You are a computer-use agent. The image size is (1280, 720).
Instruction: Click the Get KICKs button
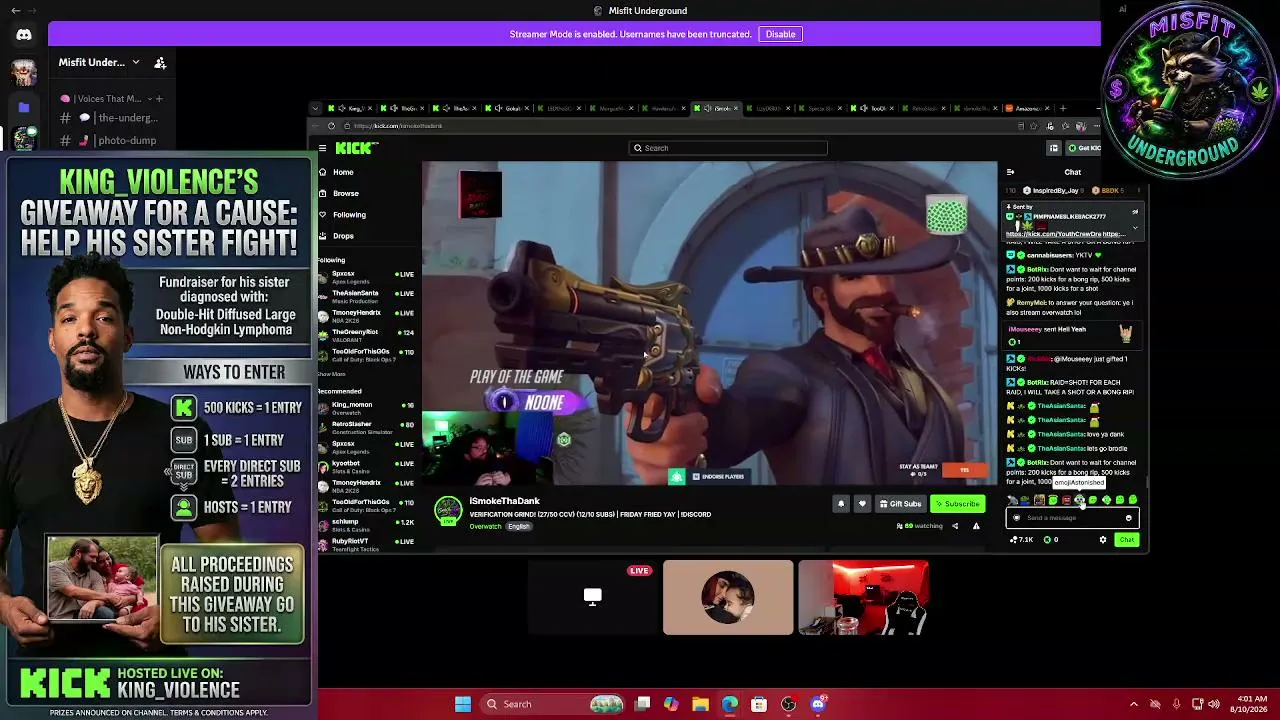click(x=1083, y=148)
